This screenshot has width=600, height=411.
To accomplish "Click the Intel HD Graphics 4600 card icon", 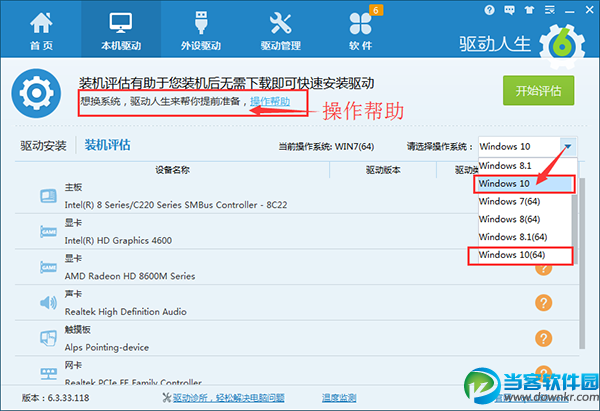I will tap(48, 232).
